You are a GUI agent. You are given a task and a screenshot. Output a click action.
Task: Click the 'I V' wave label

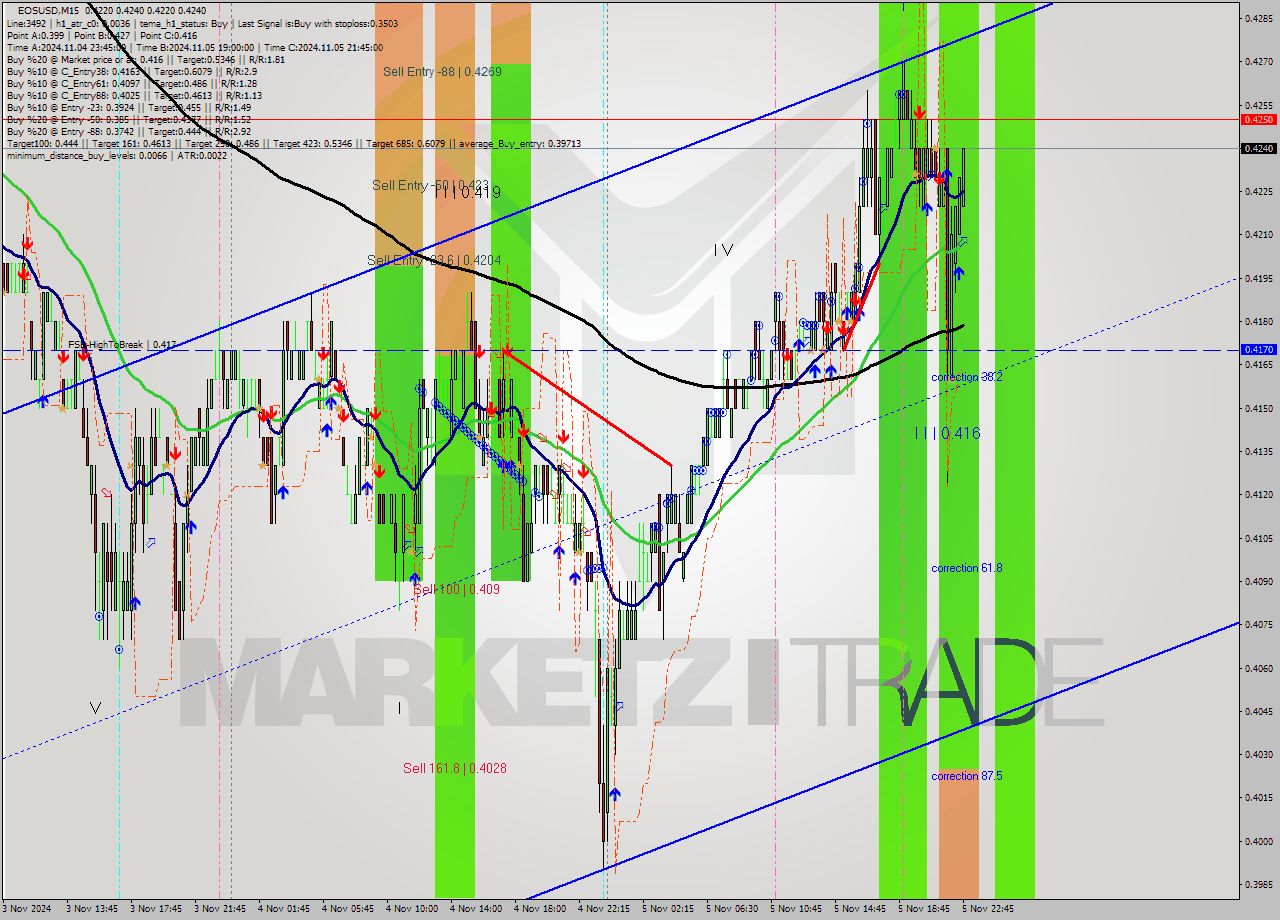click(x=725, y=251)
